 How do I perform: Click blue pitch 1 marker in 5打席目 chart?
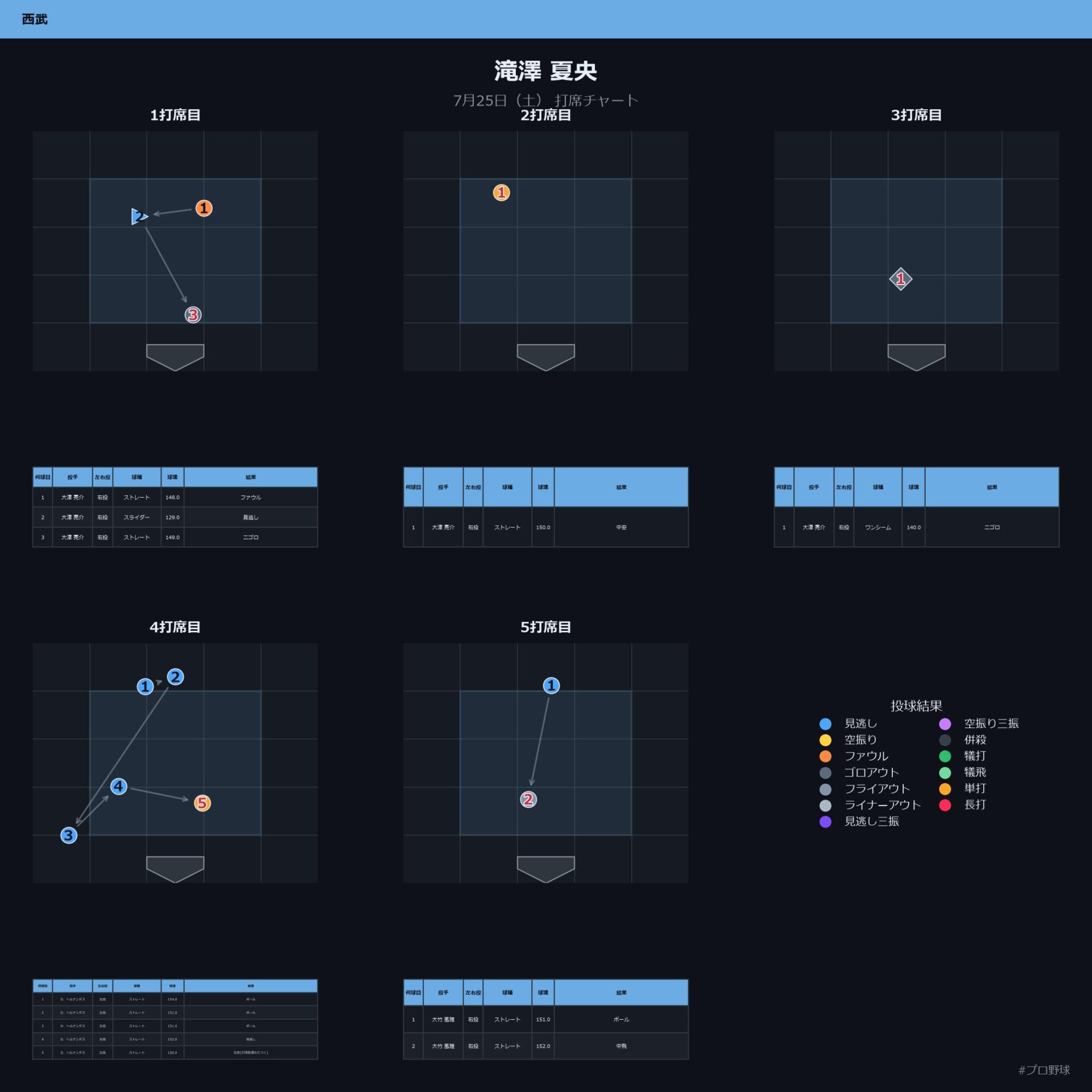[x=551, y=685]
